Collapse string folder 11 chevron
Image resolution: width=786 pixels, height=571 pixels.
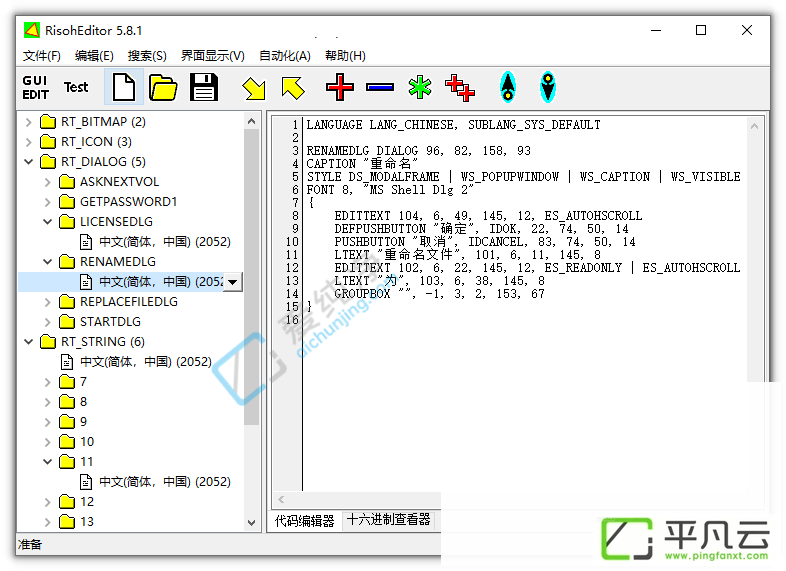[48, 462]
